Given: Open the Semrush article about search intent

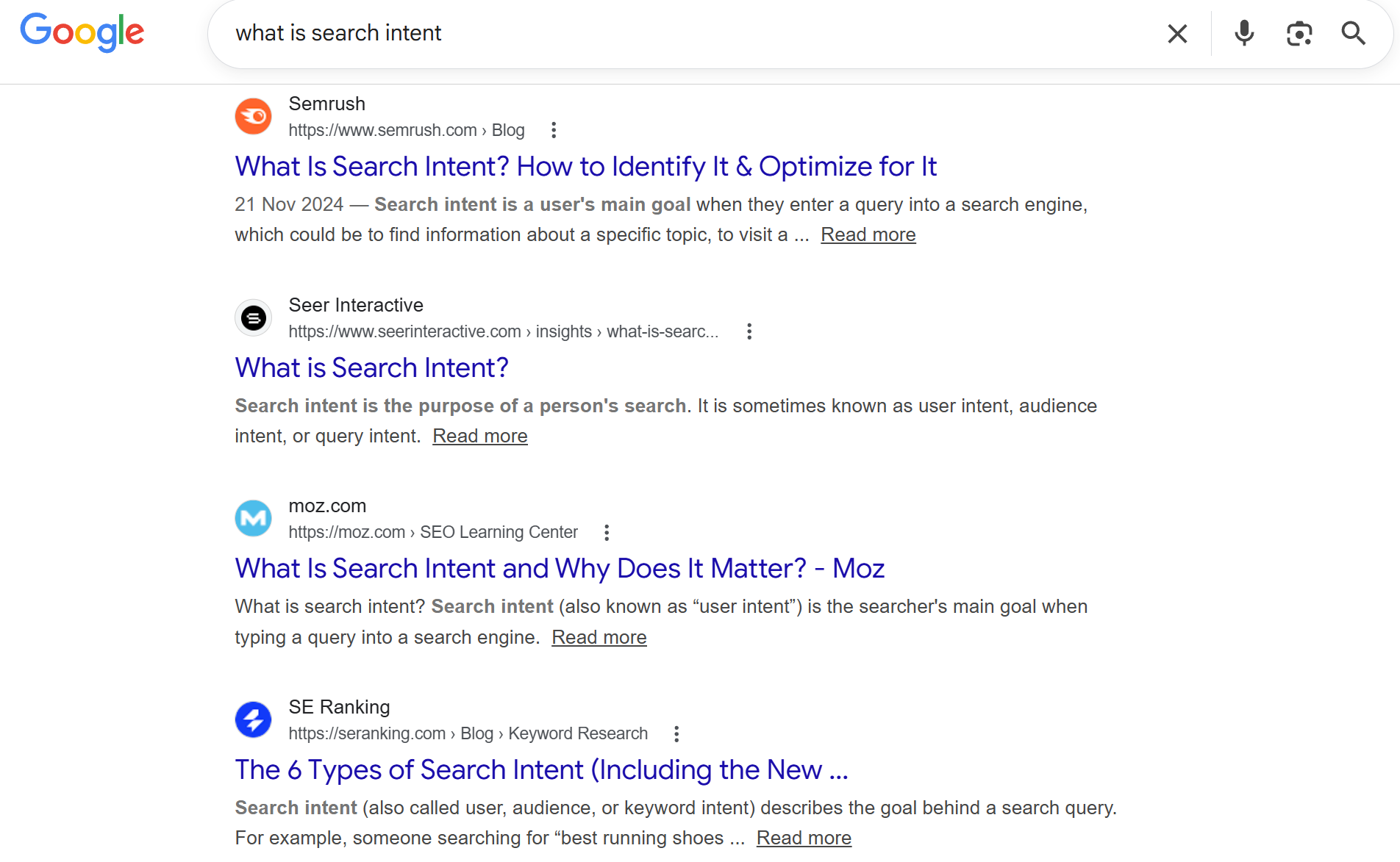Looking at the screenshot, I should tap(585, 167).
